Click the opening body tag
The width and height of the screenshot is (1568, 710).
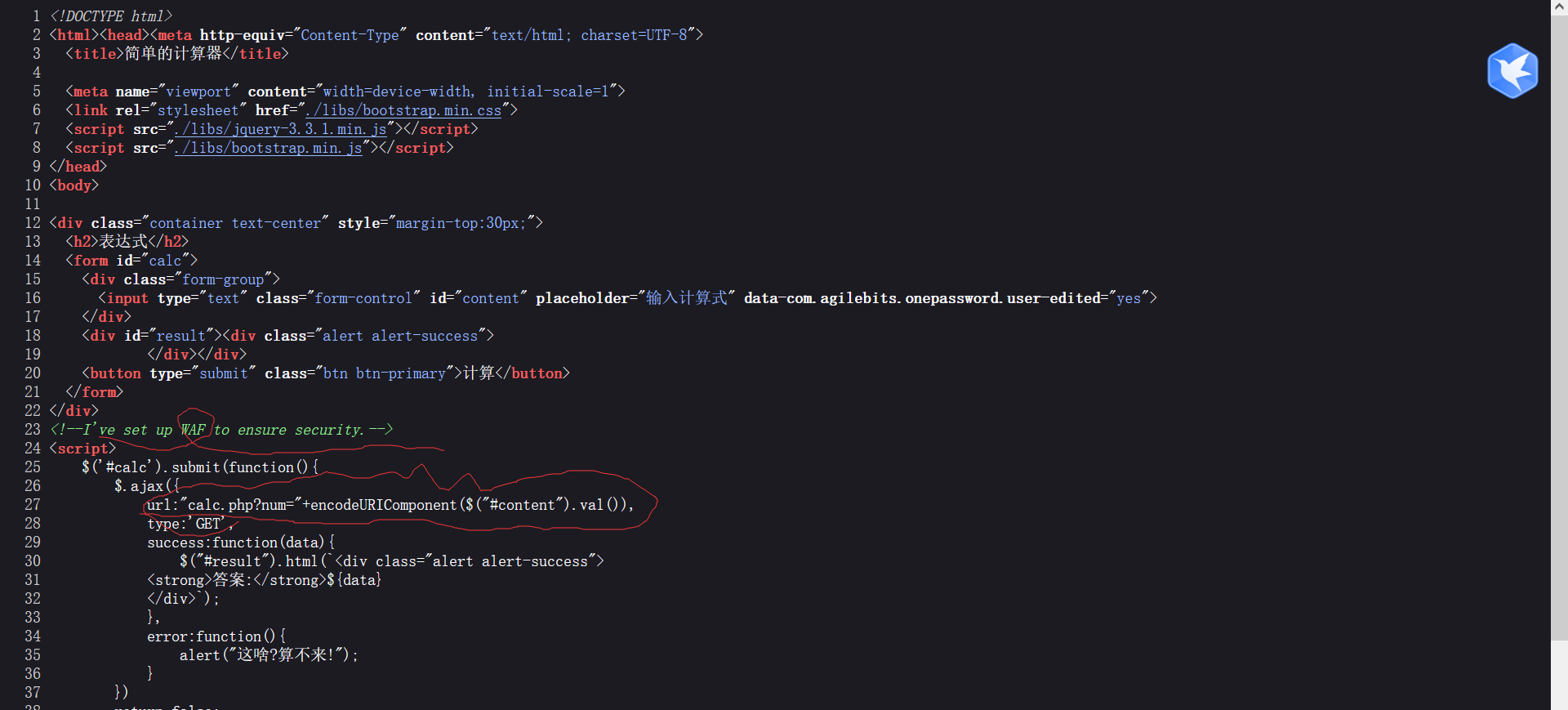[74, 185]
